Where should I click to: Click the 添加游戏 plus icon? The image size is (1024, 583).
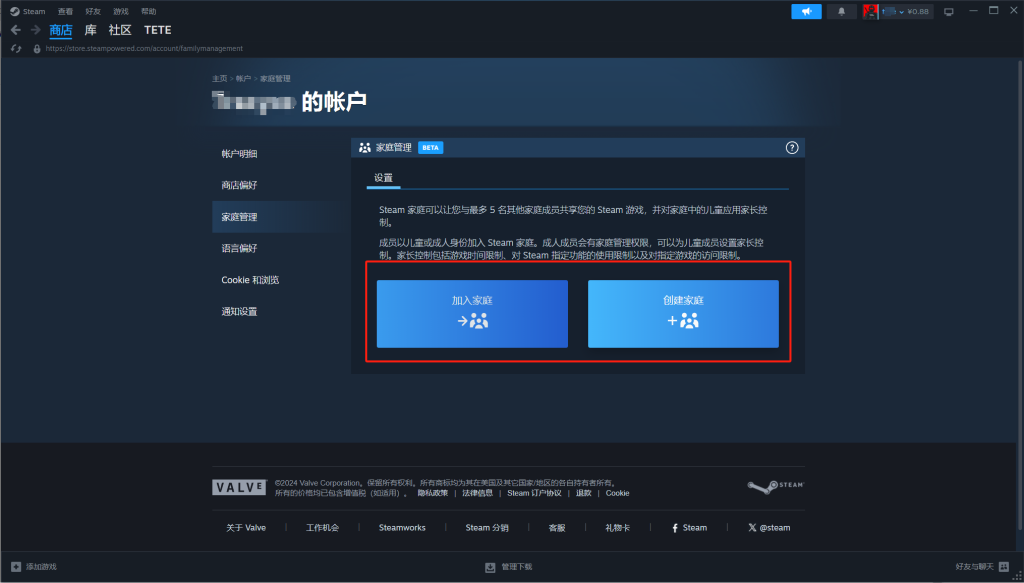[16, 566]
